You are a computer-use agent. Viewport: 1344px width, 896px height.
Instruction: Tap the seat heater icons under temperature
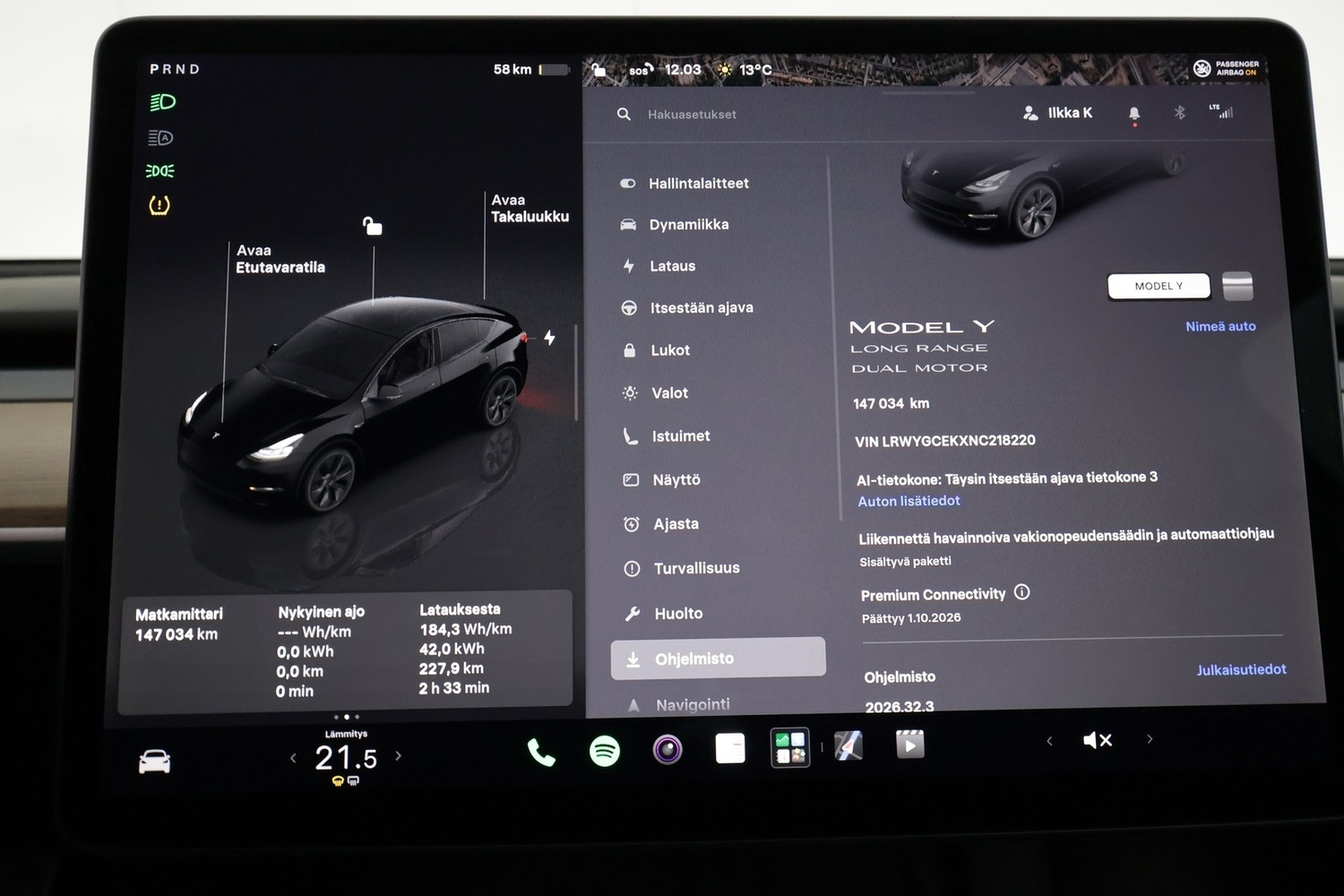(x=345, y=781)
